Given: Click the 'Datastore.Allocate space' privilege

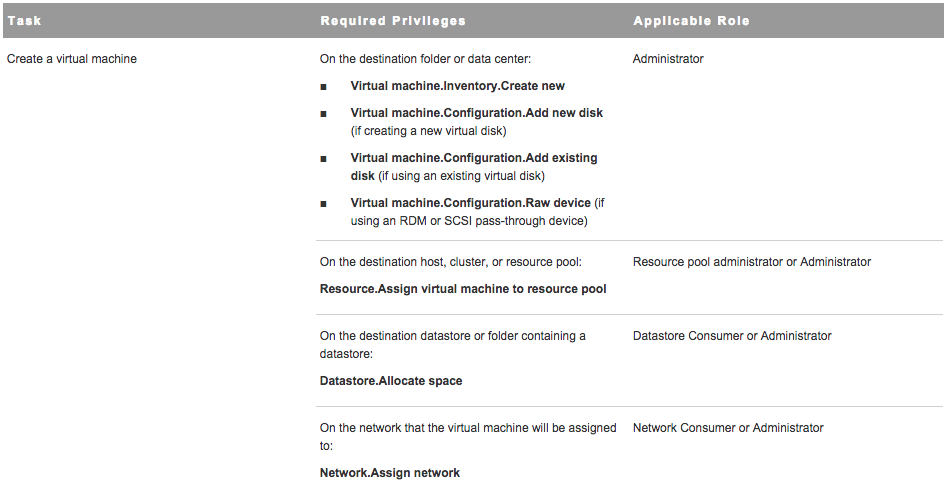Looking at the screenshot, I should (x=391, y=381).
